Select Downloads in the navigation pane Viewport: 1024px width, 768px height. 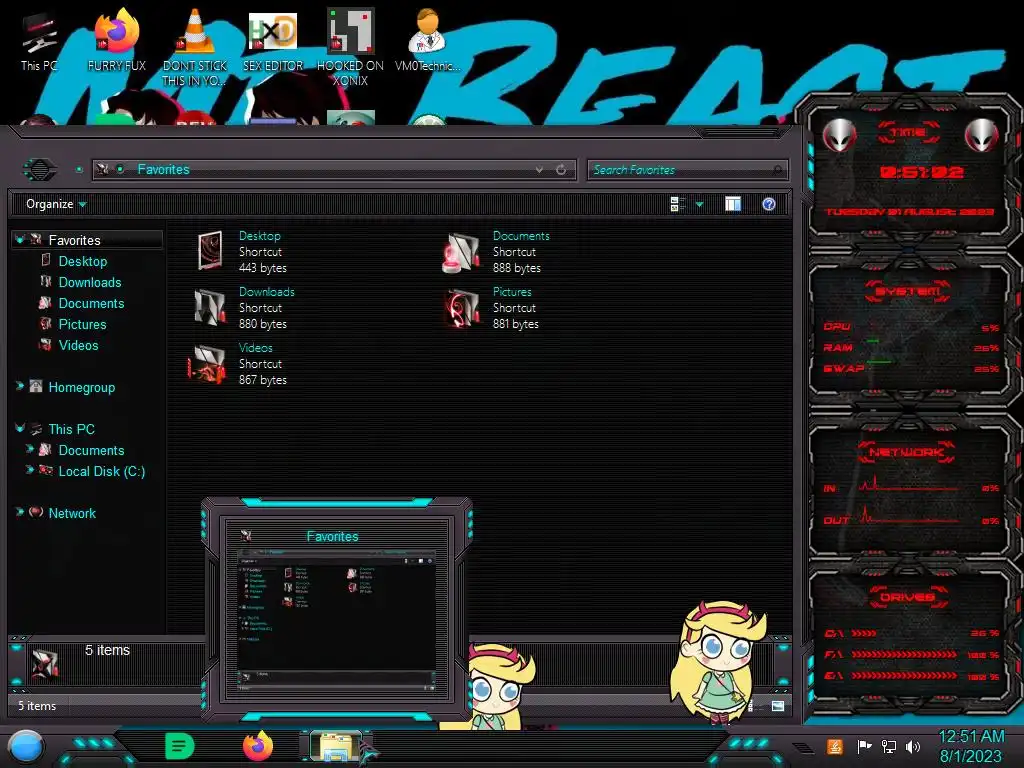coord(90,282)
